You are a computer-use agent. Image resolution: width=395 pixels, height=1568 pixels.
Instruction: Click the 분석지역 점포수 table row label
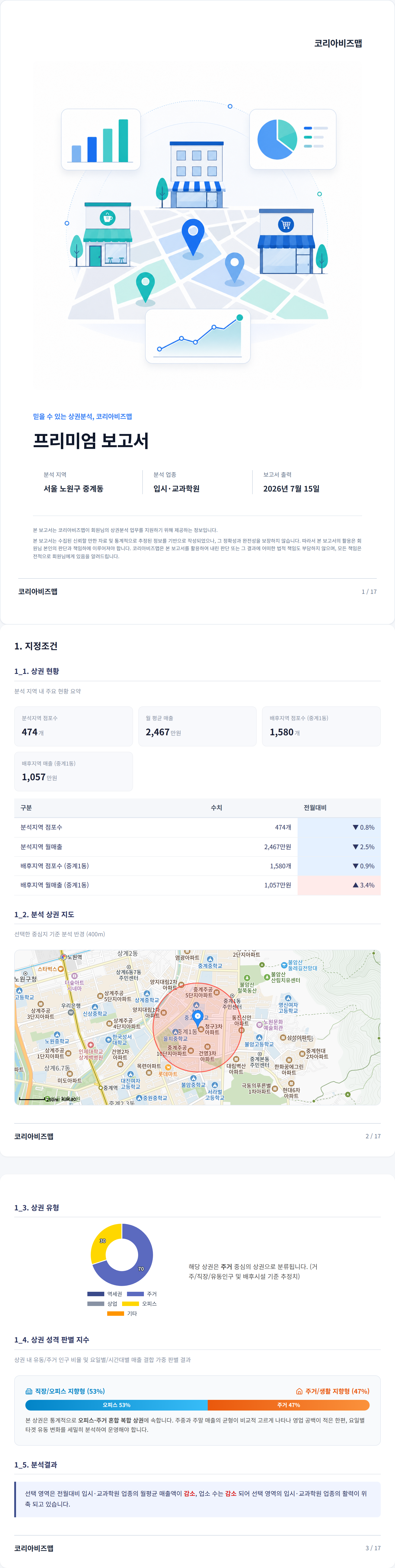click(41, 827)
